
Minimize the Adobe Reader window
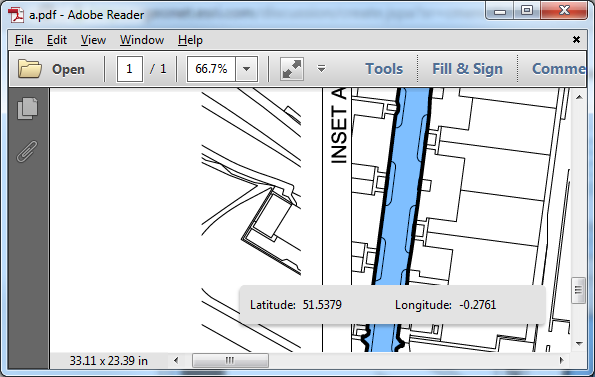click(x=500, y=11)
